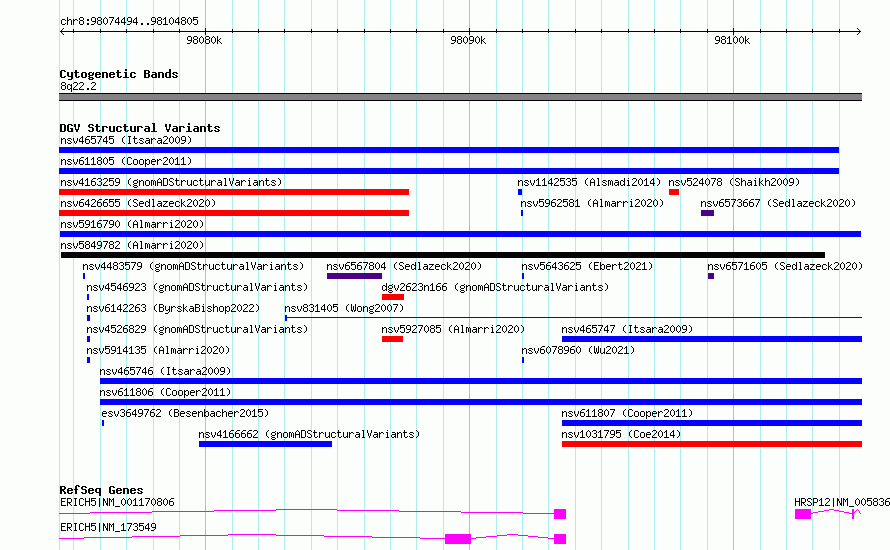Click the chr8:98074494..98104805 coordinate text
The width and height of the screenshot is (890, 550).
[129, 21]
